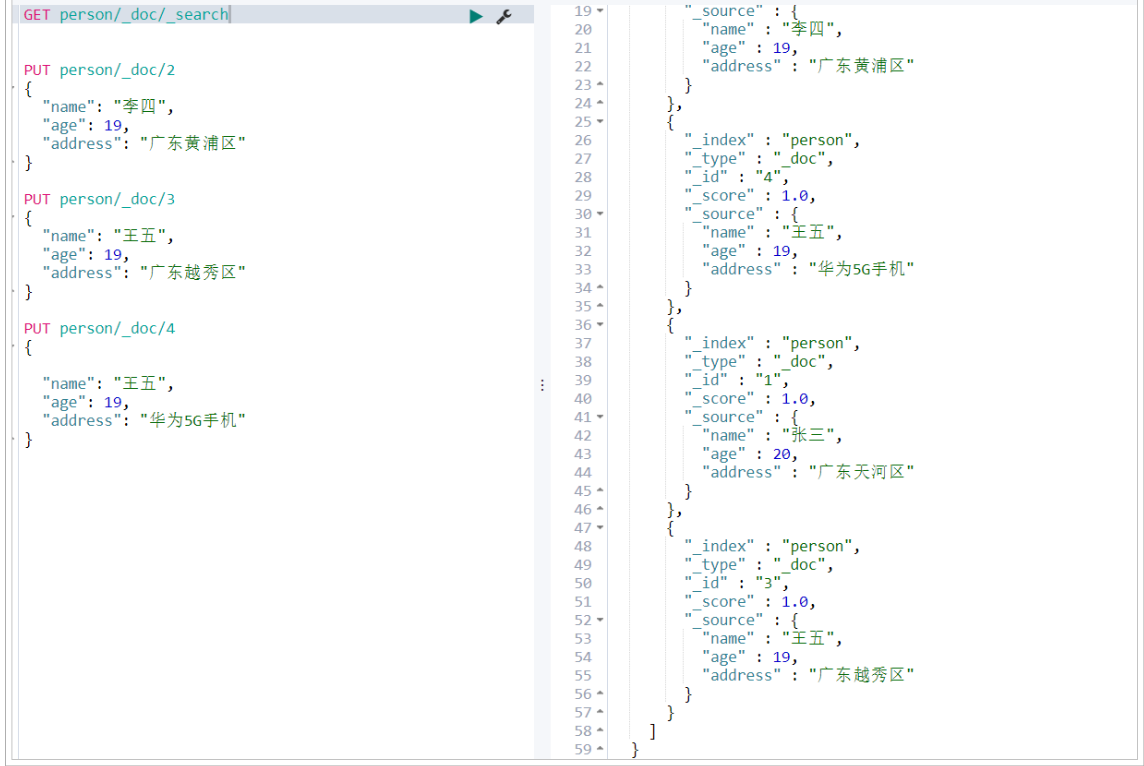The image size is (1144, 766).
Task: Collapse _source block at line 52
Action: click(600, 620)
